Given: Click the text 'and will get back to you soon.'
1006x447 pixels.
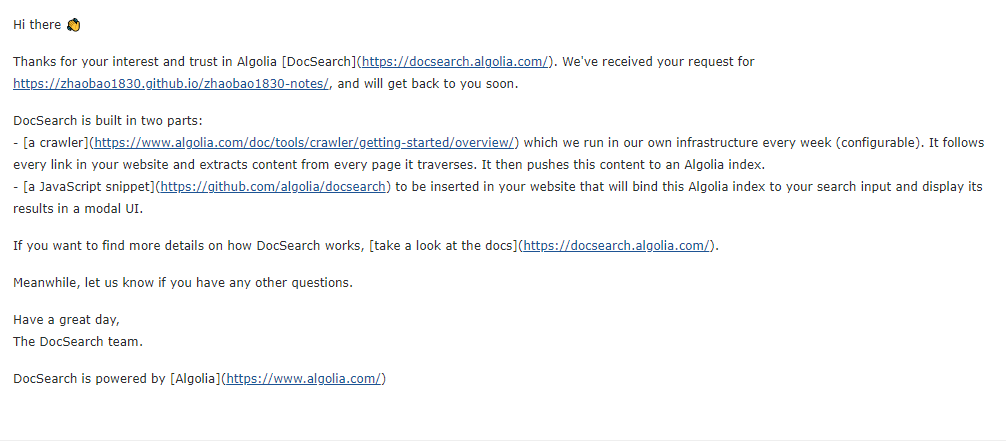Looking at the screenshot, I should (x=427, y=84).
